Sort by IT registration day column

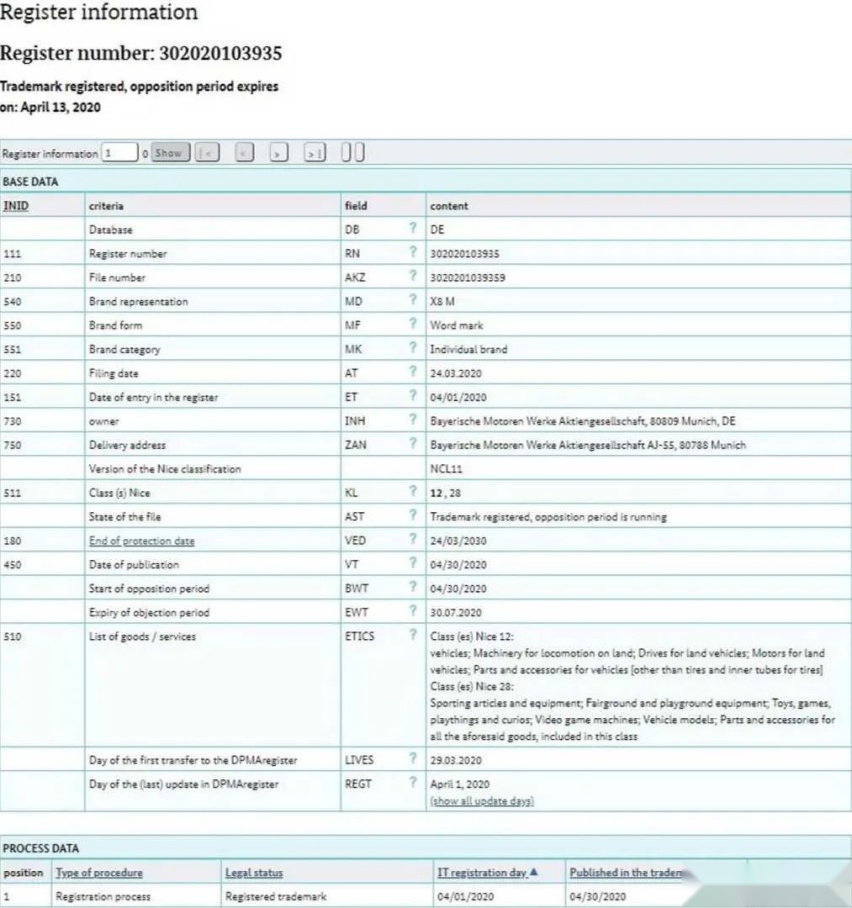coord(482,873)
